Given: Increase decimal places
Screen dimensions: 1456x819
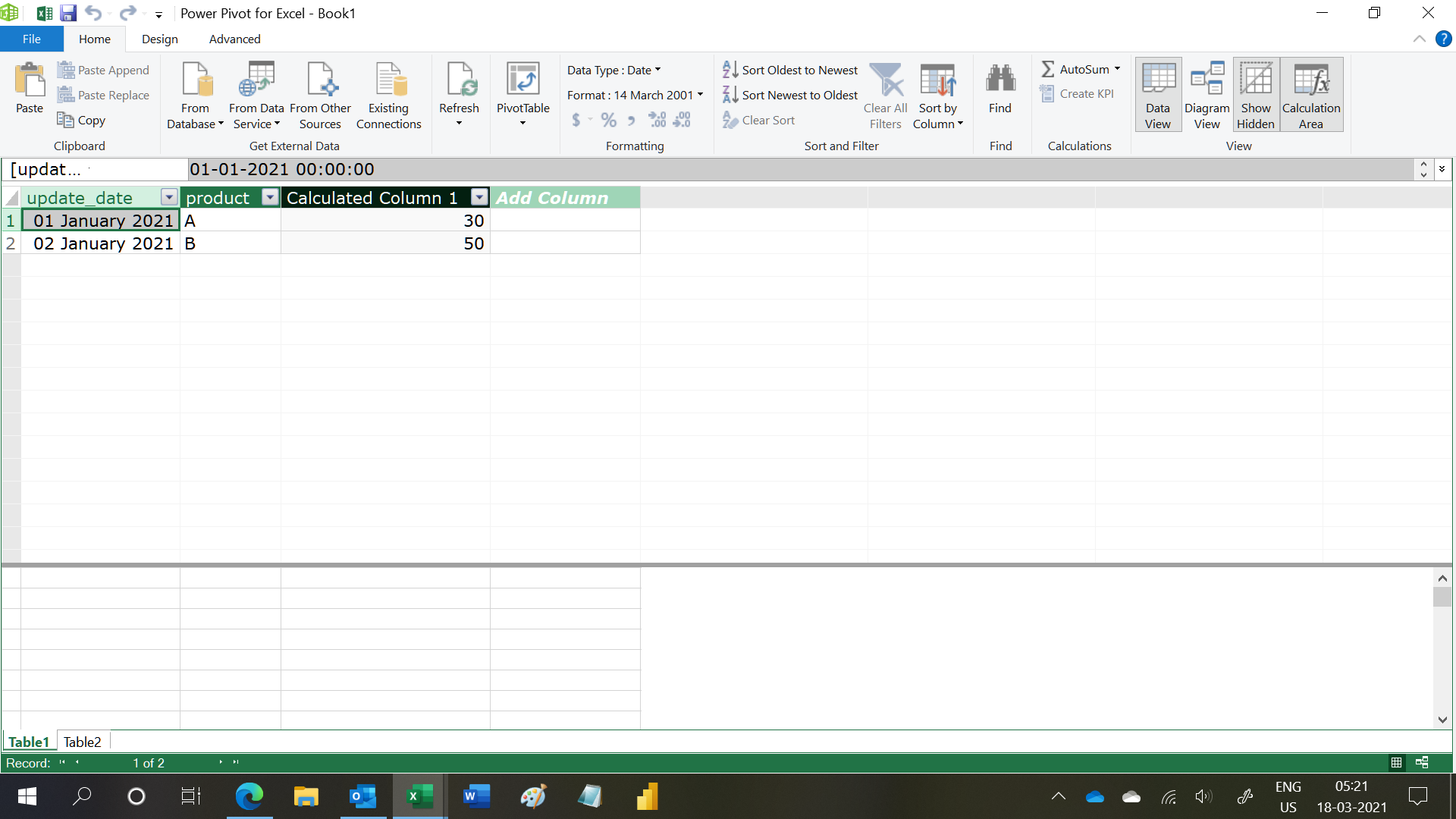Looking at the screenshot, I should [x=657, y=120].
